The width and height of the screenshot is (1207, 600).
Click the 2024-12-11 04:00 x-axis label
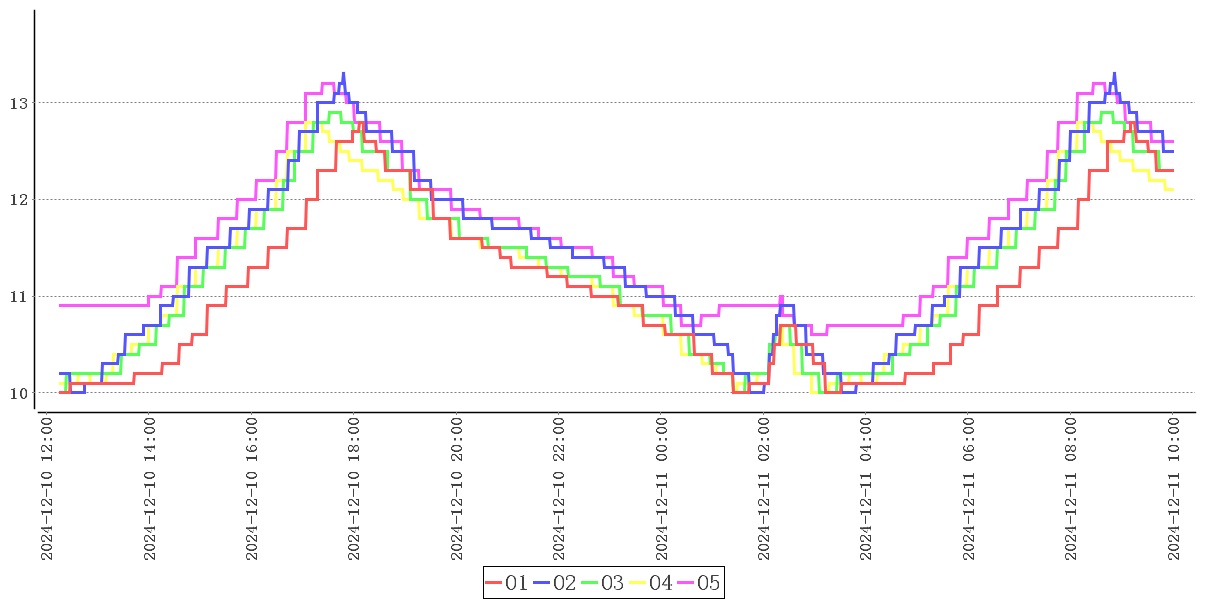click(x=866, y=489)
